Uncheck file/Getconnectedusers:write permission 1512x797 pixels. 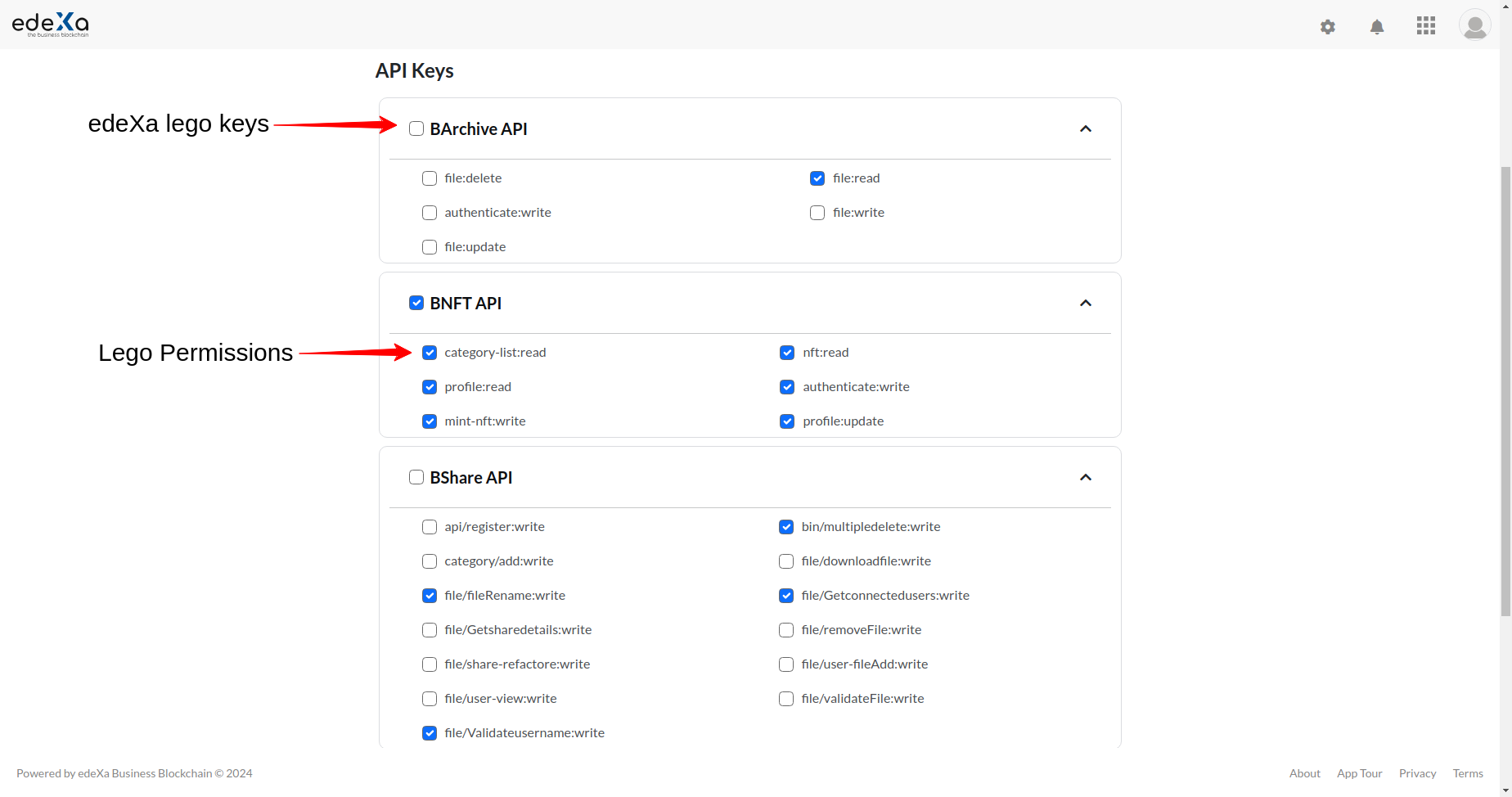(x=786, y=596)
